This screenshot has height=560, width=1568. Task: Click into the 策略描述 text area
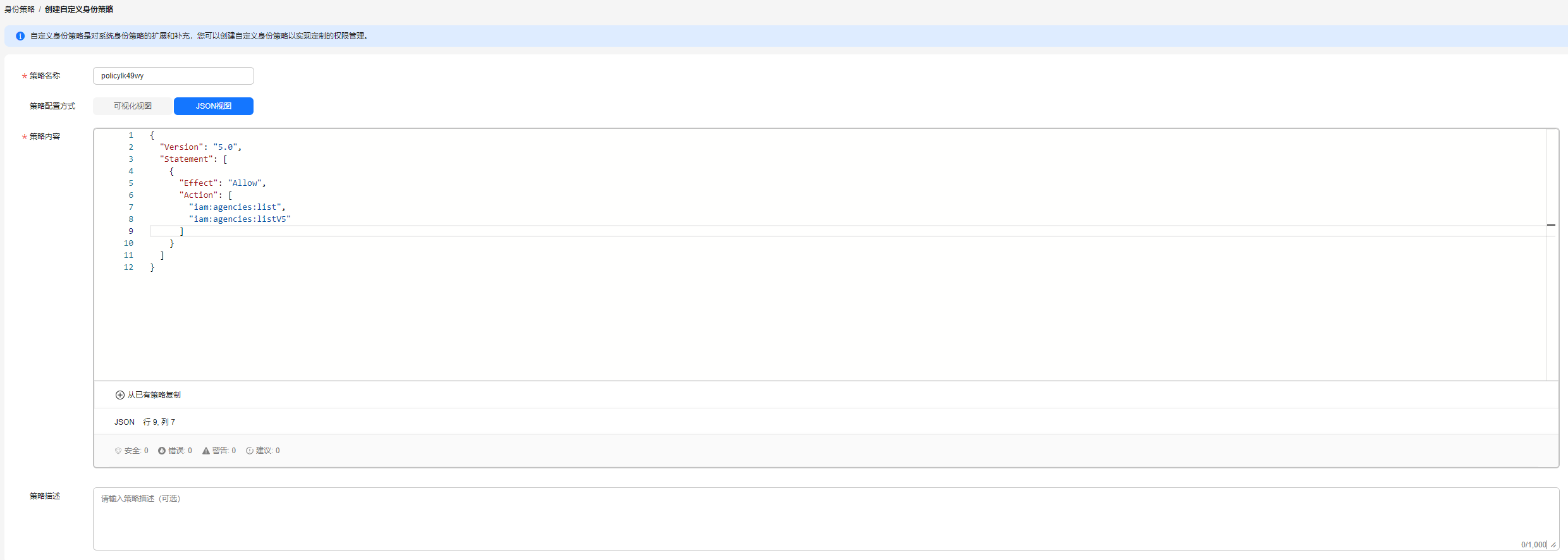coord(826,518)
